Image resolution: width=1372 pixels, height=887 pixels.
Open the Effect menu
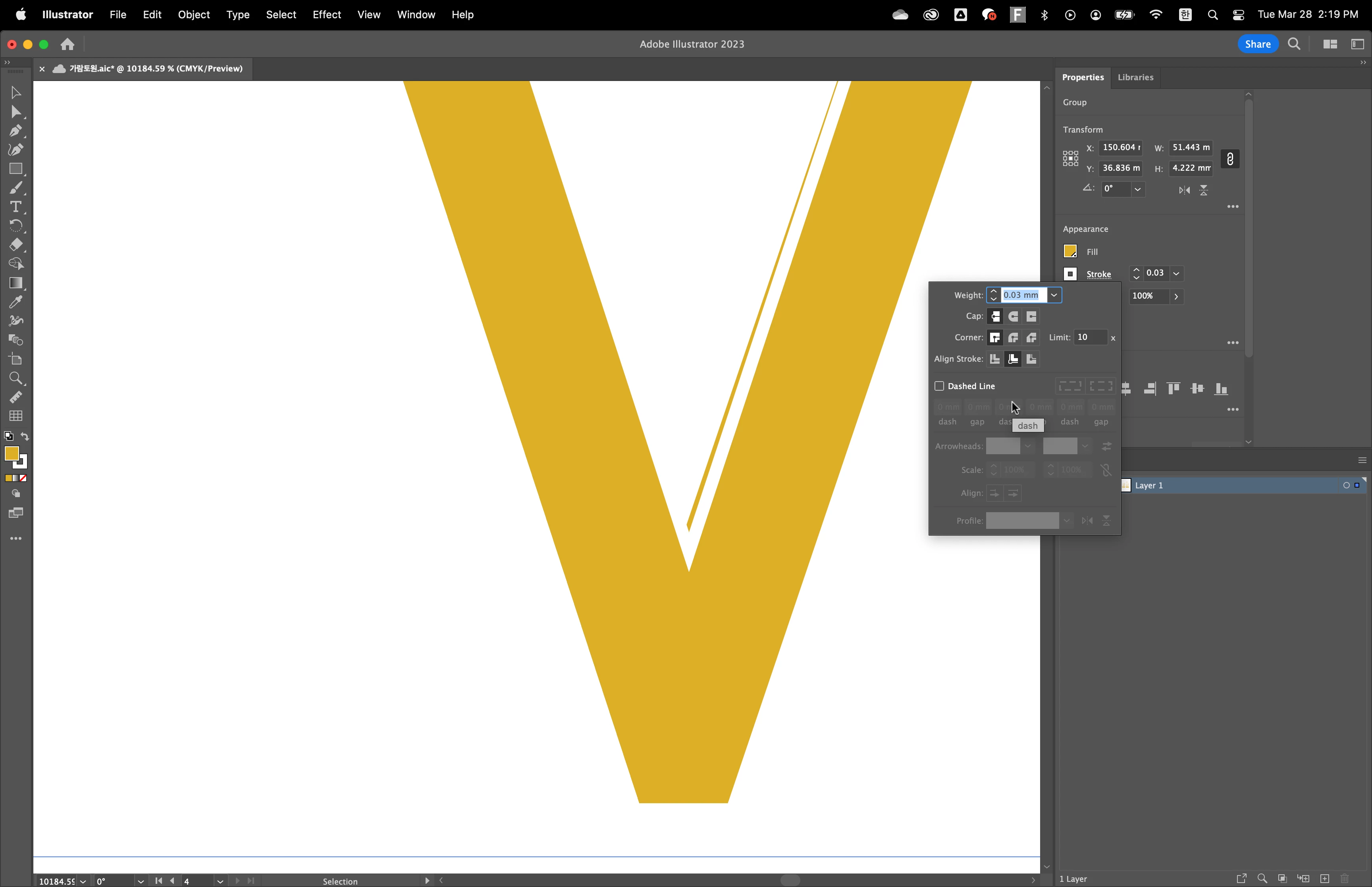[326, 14]
